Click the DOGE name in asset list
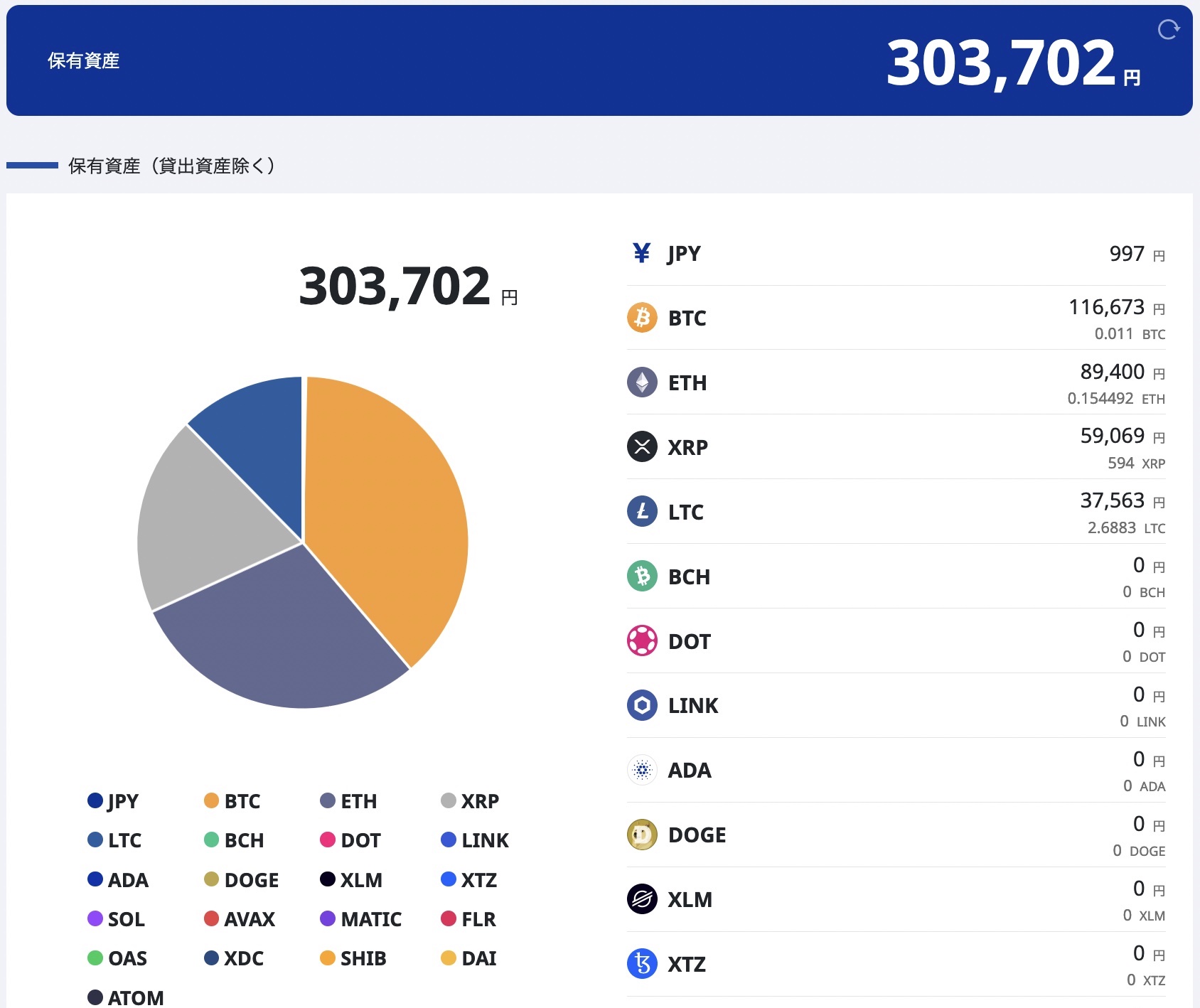This screenshot has width=1200, height=1008. pos(697,835)
